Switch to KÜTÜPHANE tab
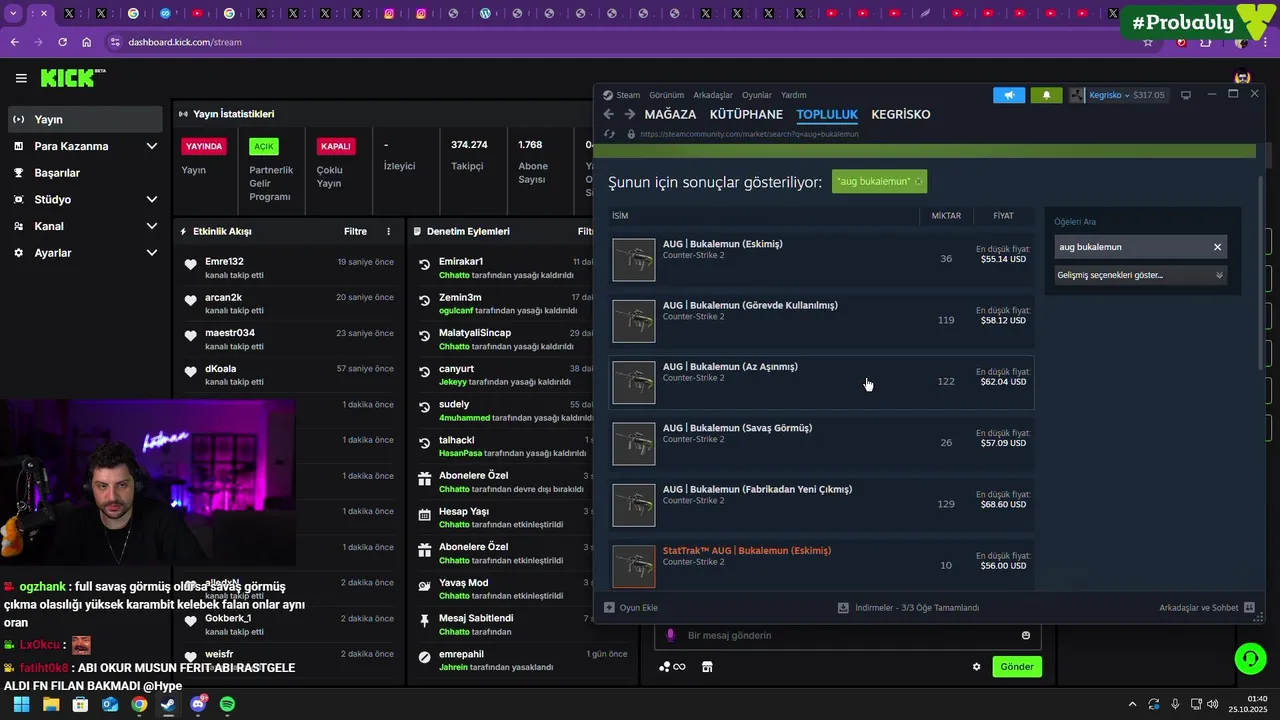Image resolution: width=1280 pixels, height=720 pixels. 746,115
